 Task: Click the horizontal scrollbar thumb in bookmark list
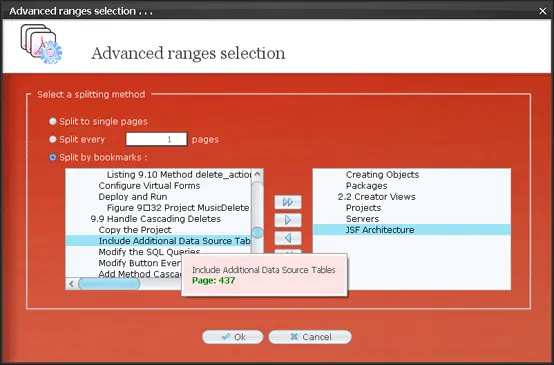click(109, 284)
